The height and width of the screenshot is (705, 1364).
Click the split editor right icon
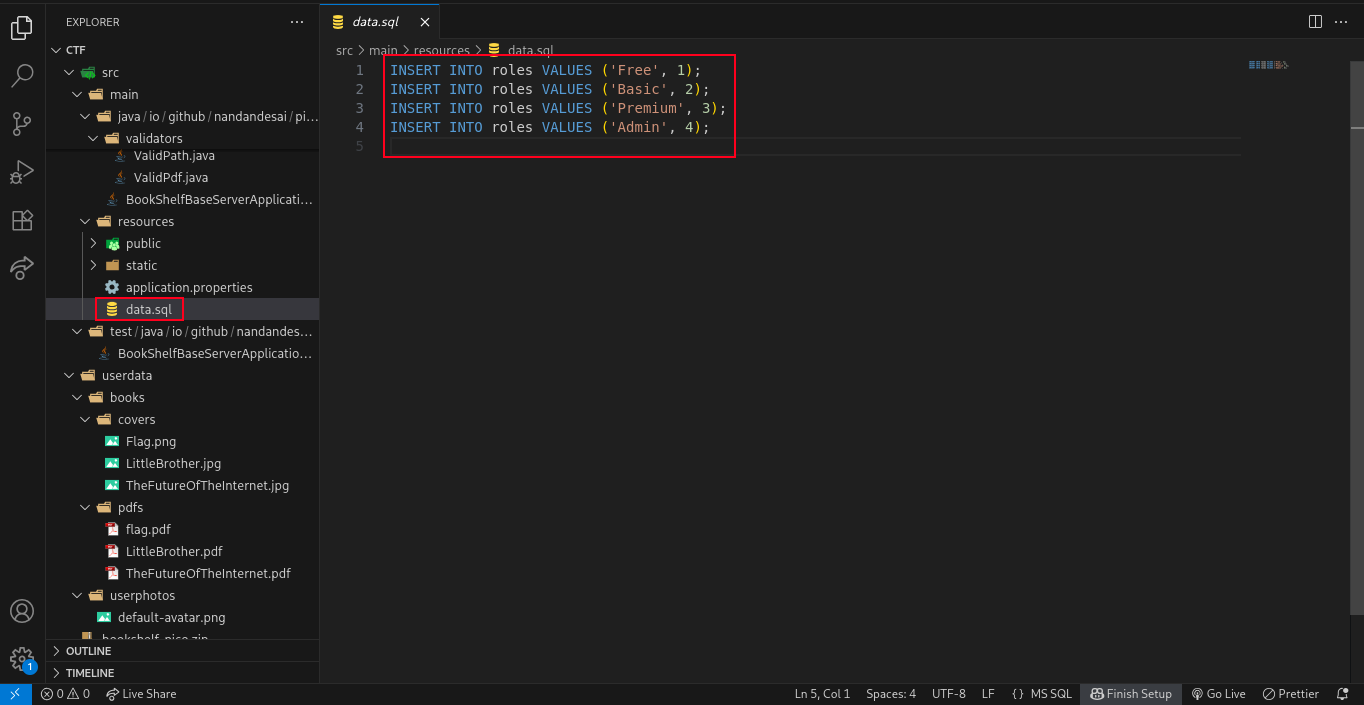click(x=1315, y=21)
